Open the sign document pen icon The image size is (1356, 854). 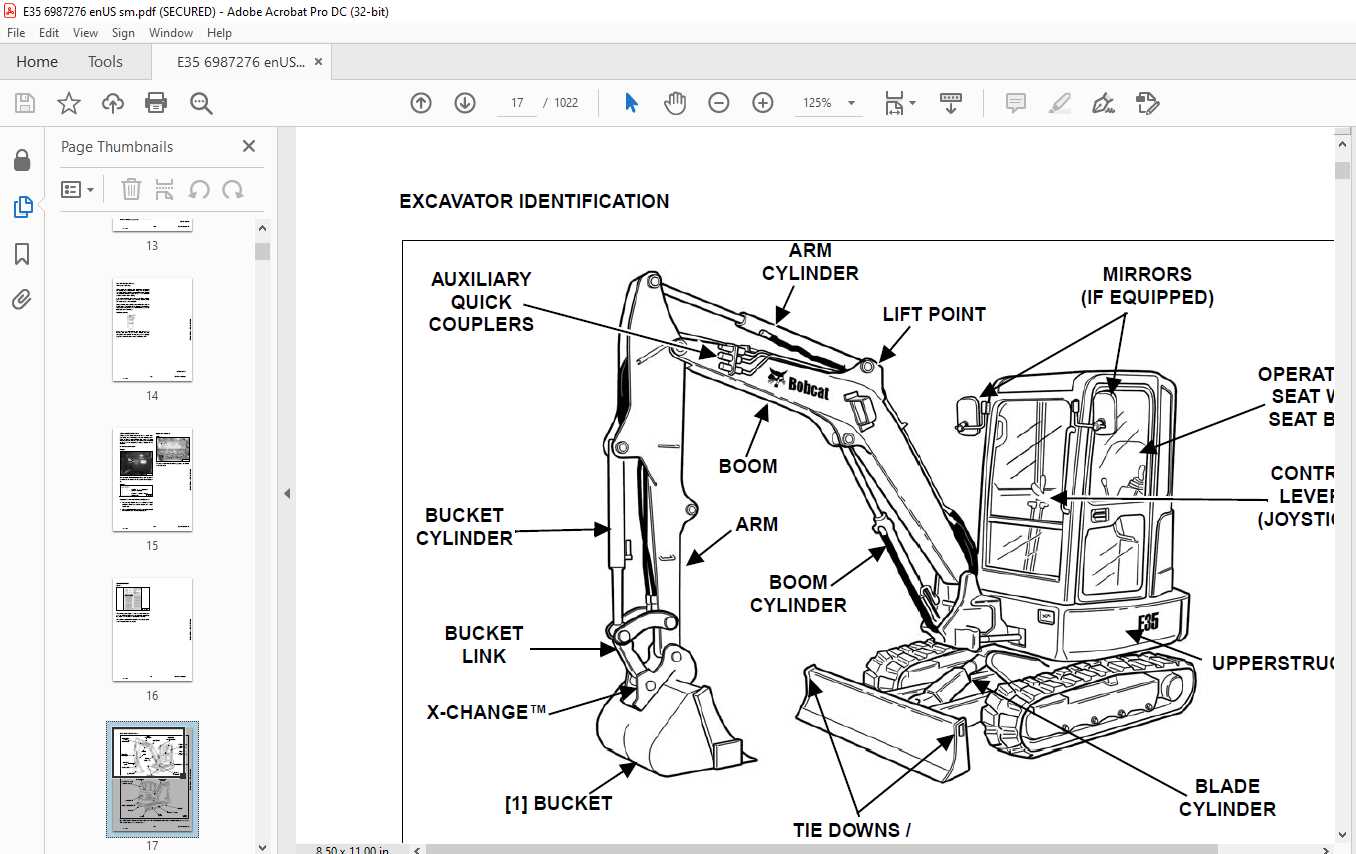coord(1104,103)
